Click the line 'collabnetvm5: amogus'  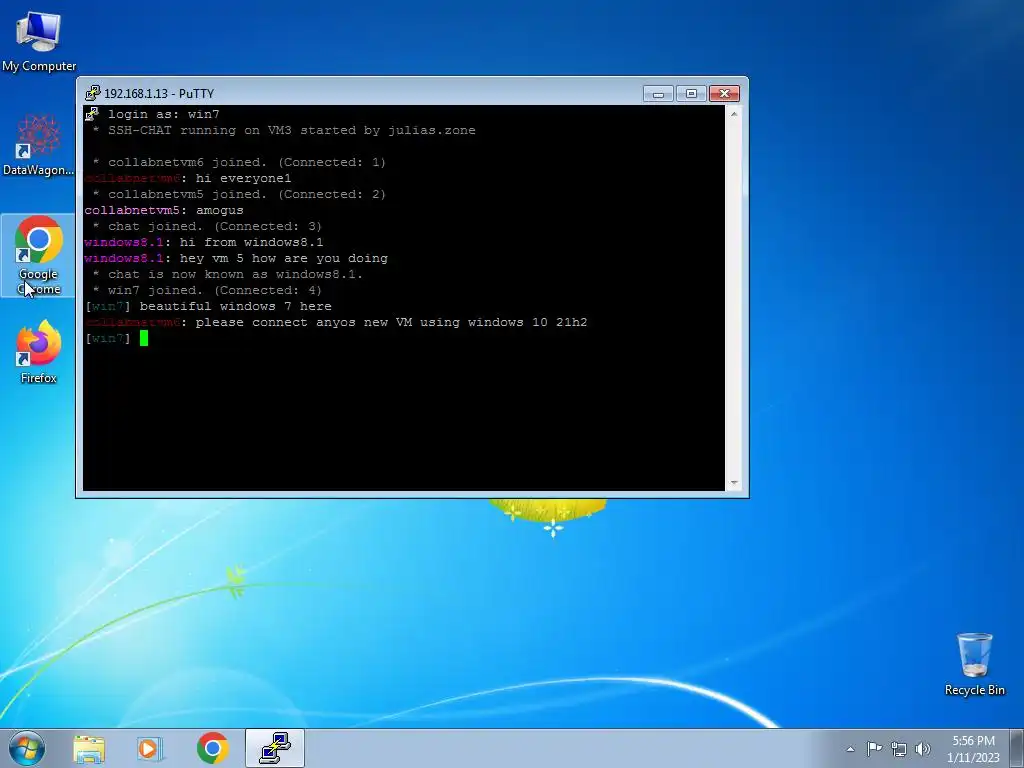[x=164, y=210]
